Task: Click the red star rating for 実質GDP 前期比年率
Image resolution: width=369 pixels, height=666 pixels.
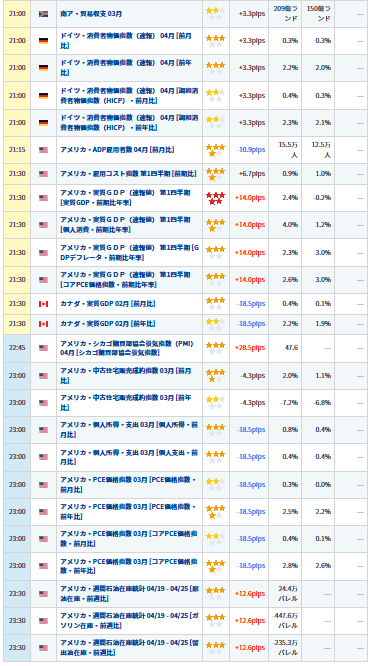Action: pos(215,198)
